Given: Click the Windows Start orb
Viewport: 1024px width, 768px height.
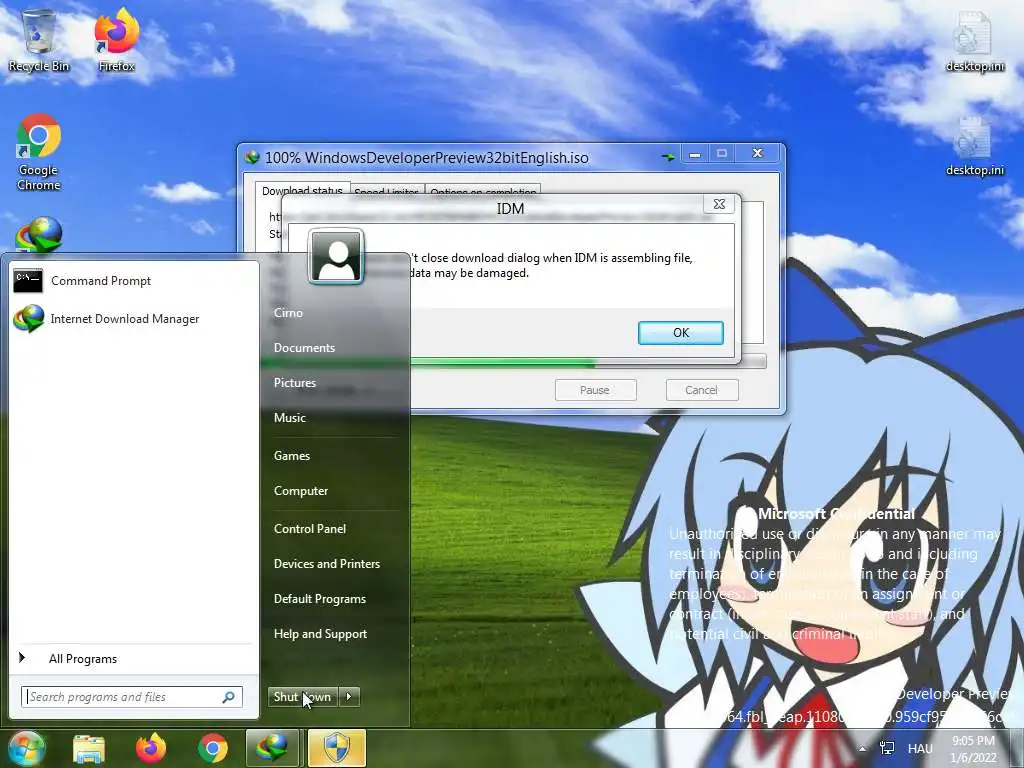Looking at the screenshot, I should pyautogui.click(x=26, y=748).
